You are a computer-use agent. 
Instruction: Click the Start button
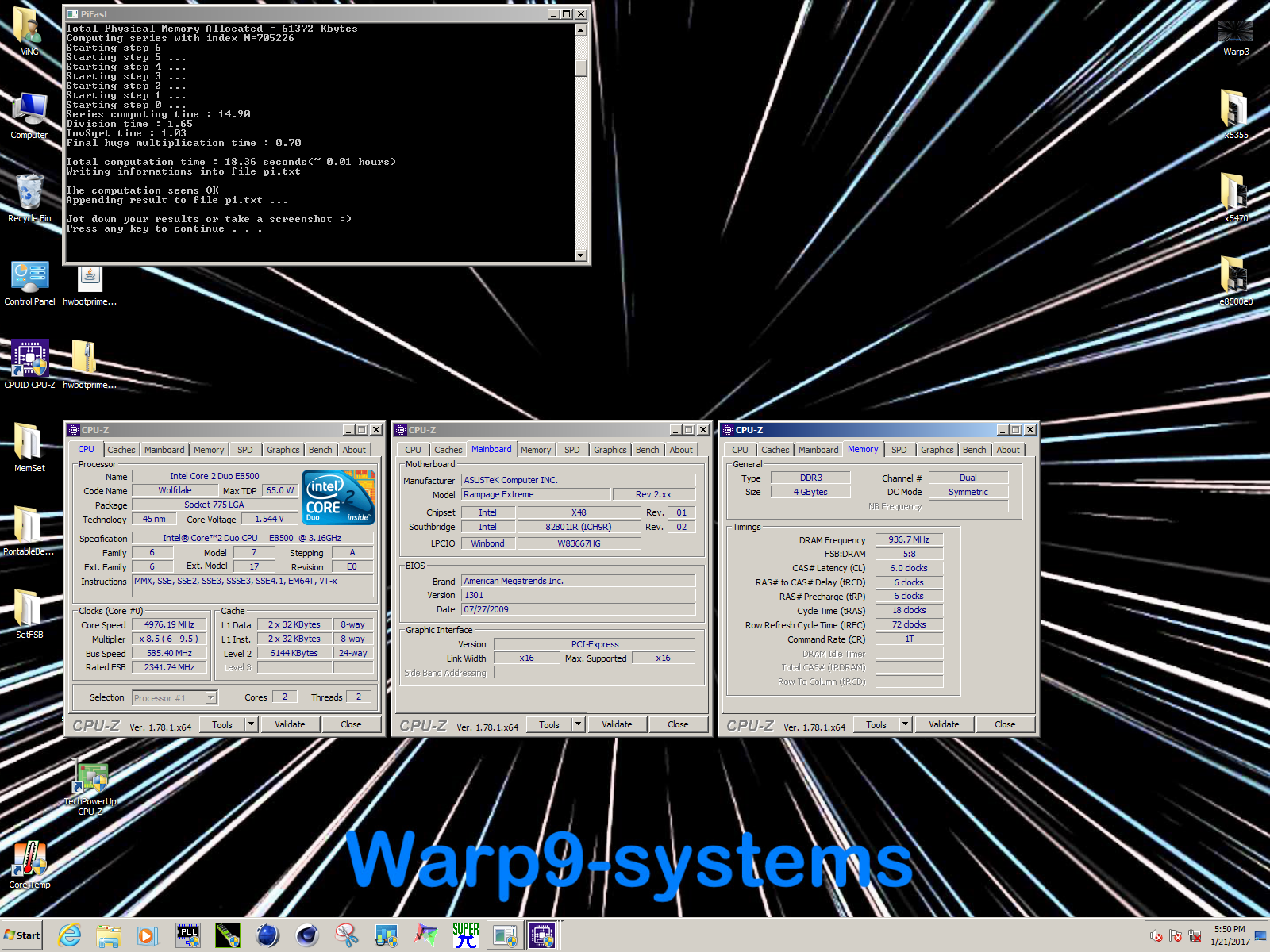(x=21, y=935)
